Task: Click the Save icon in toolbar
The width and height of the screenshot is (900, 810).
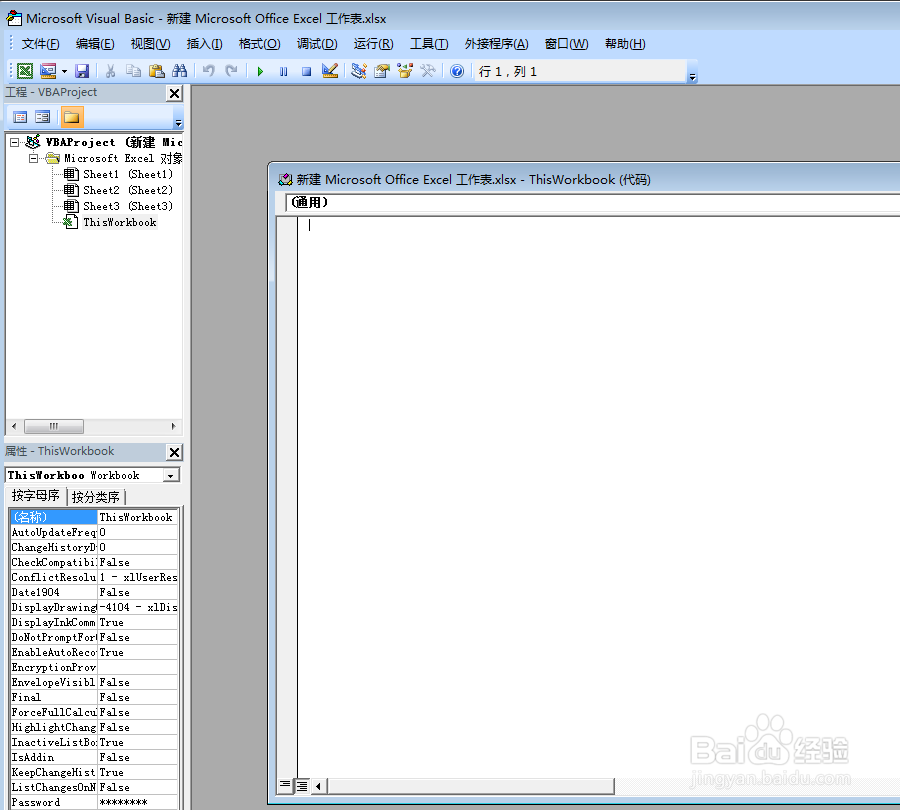Action: coord(82,71)
